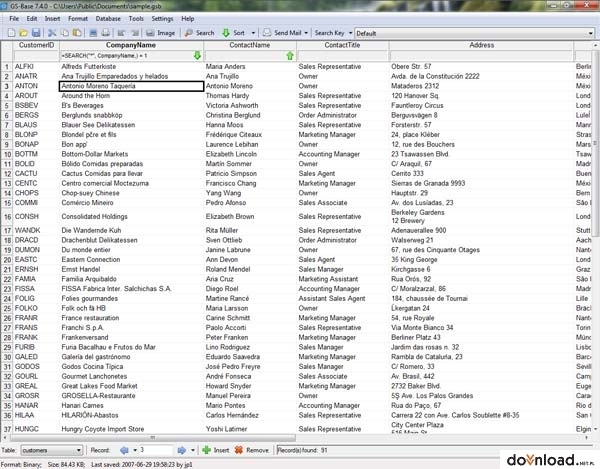
Task: Cut selection with the scissors icon
Action: coord(52,33)
